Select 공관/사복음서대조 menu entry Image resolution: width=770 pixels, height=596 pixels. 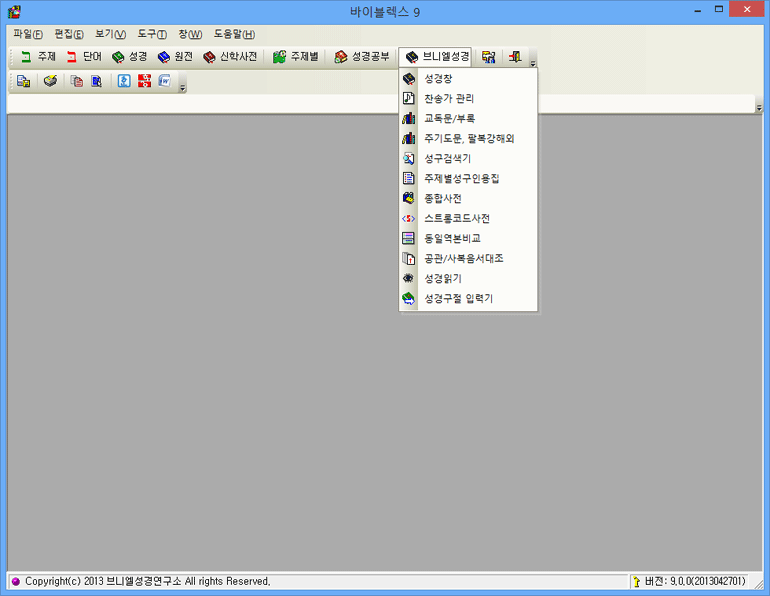(468, 258)
